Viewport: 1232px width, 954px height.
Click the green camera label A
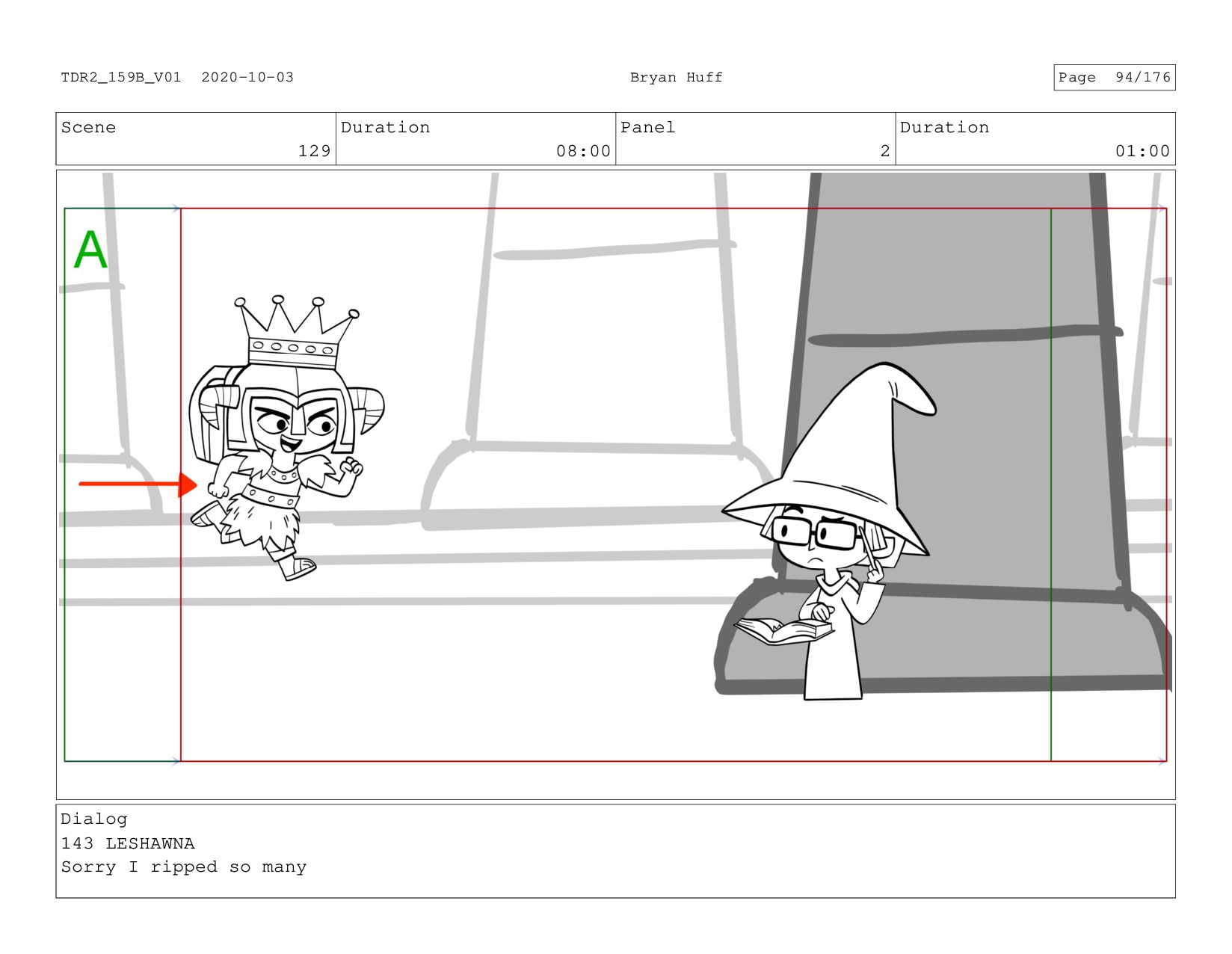pos(90,250)
